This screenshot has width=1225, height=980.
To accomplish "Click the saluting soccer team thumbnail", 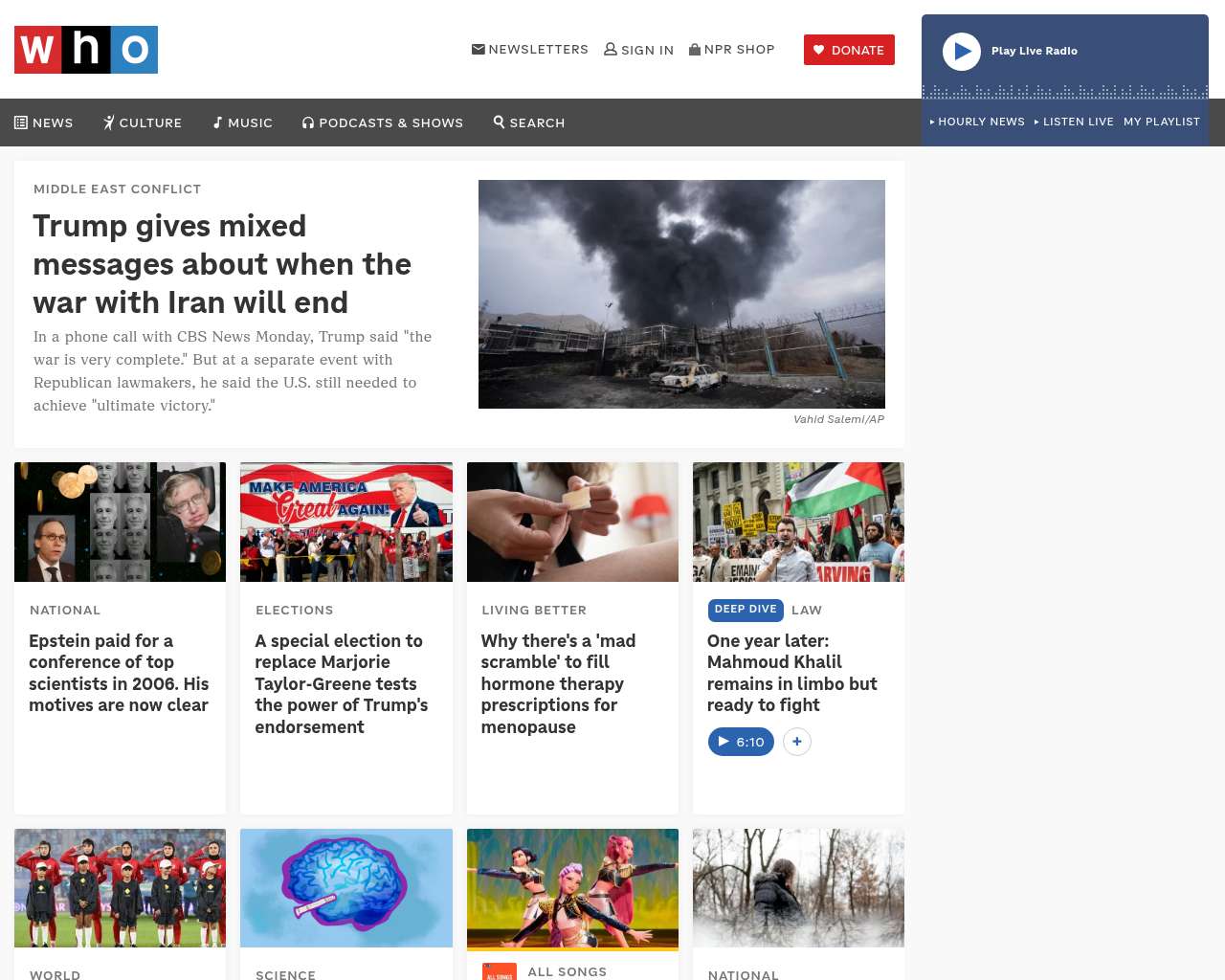I will [121, 888].
